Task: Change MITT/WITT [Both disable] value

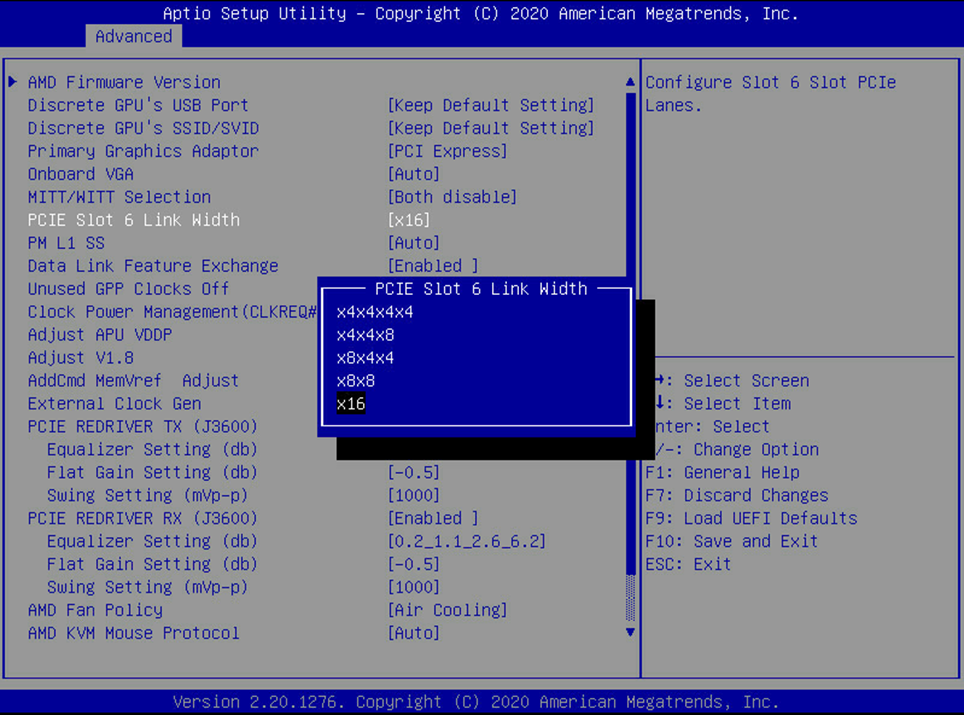Action: coord(452,197)
